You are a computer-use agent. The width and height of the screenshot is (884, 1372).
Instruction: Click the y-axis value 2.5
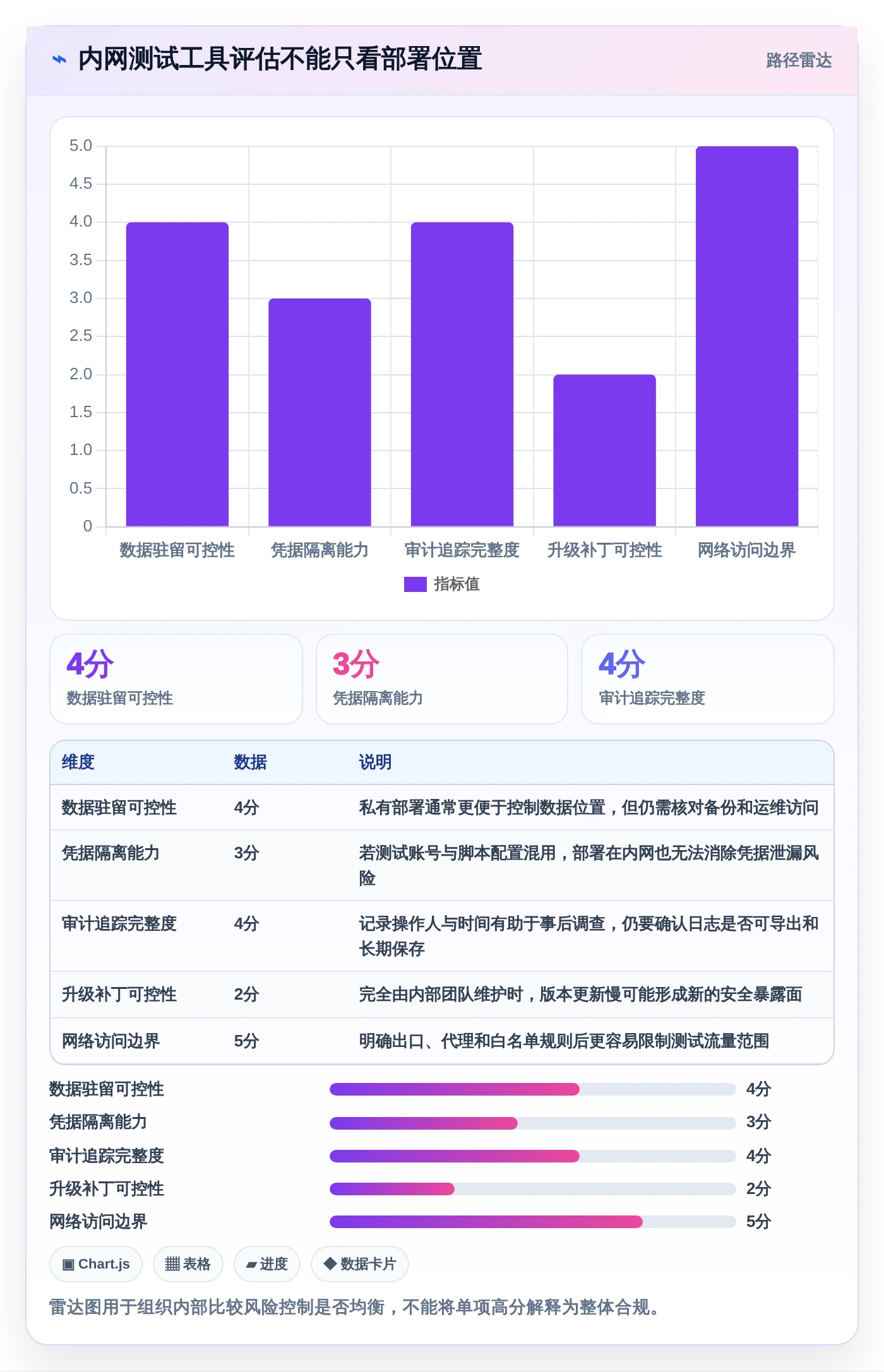pos(81,336)
